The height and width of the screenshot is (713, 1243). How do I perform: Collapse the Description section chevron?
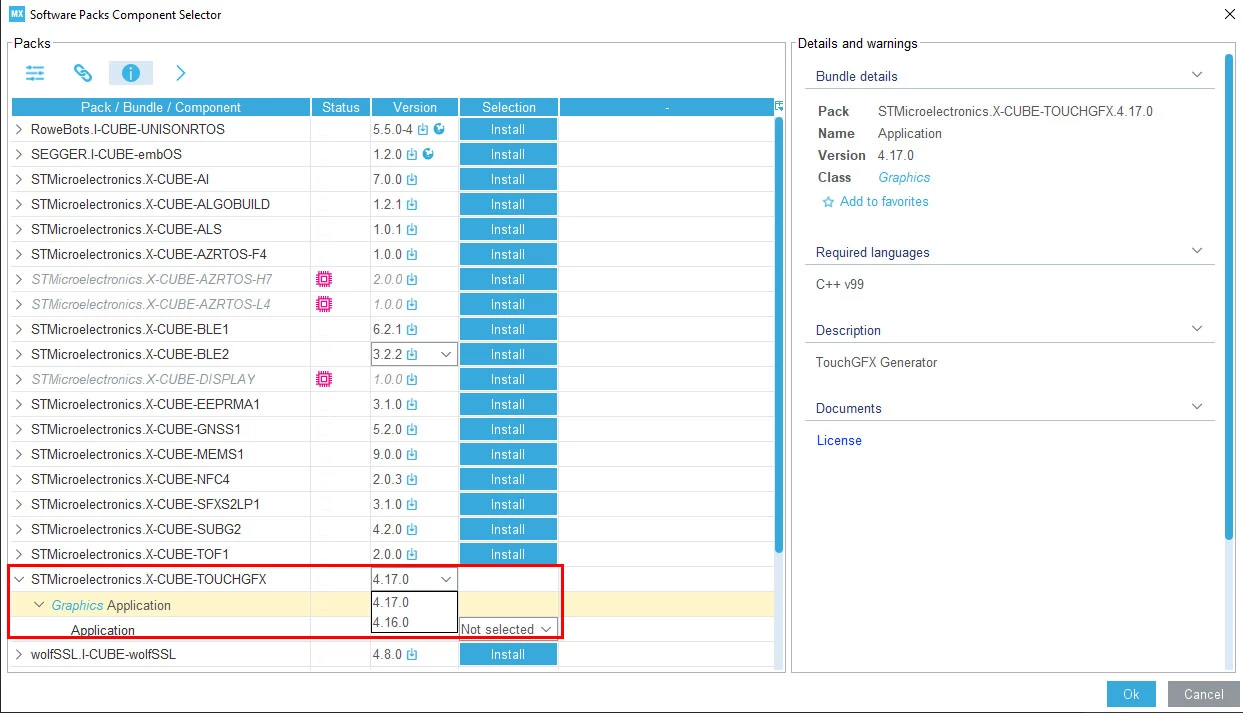click(x=1197, y=329)
